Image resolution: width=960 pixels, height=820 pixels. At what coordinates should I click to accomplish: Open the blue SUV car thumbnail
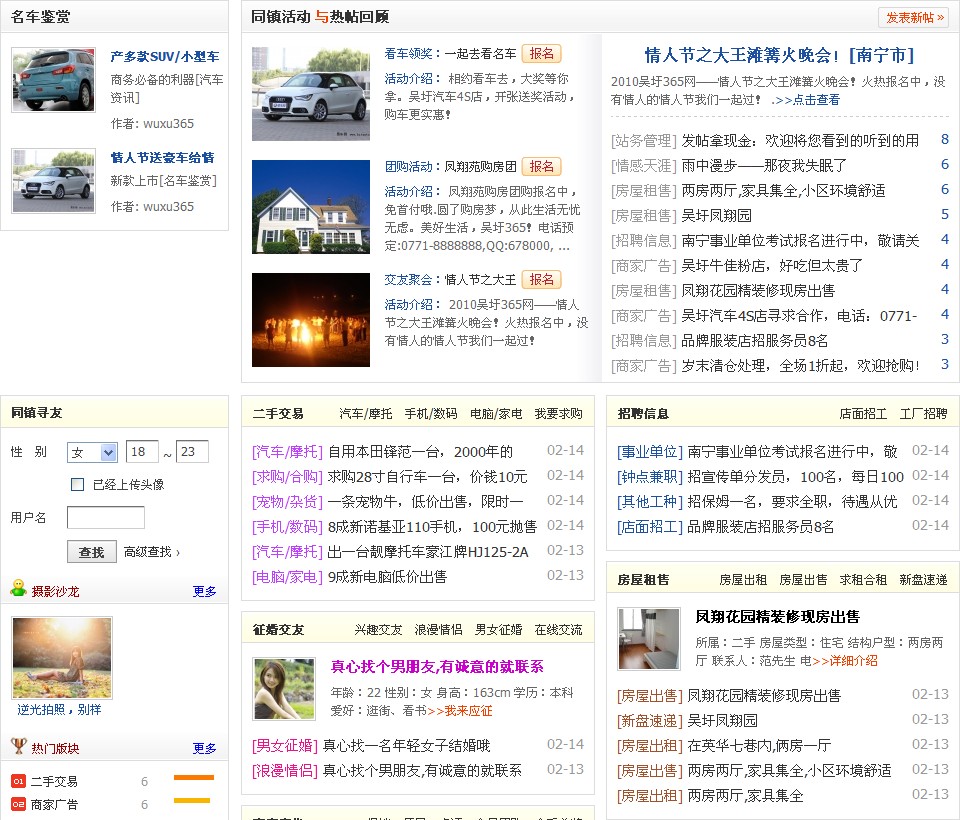point(53,81)
